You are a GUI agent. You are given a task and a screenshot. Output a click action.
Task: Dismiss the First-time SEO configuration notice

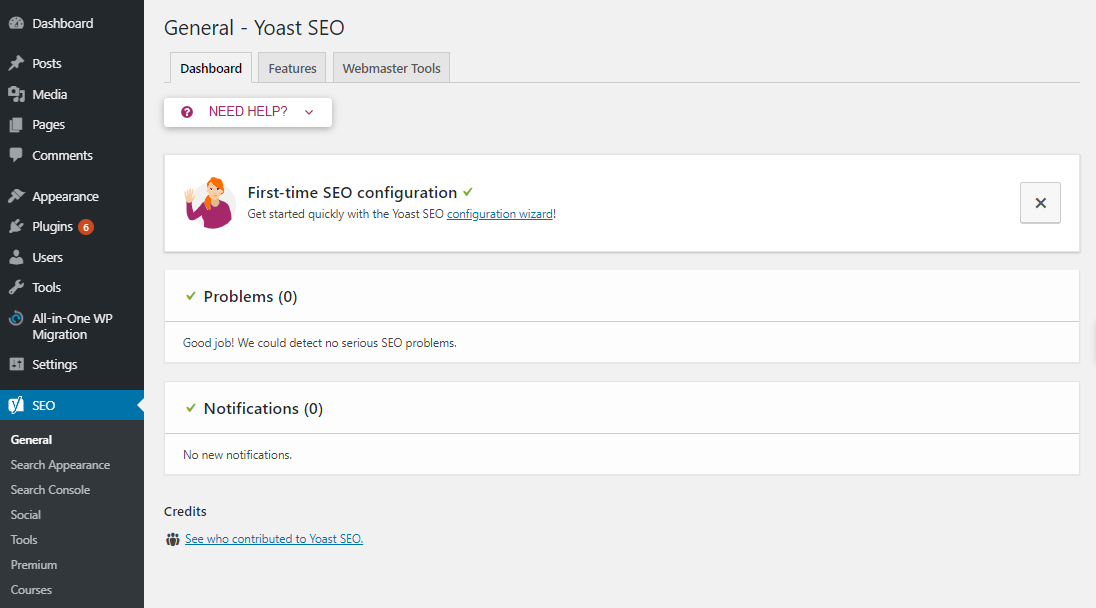[1040, 203]
